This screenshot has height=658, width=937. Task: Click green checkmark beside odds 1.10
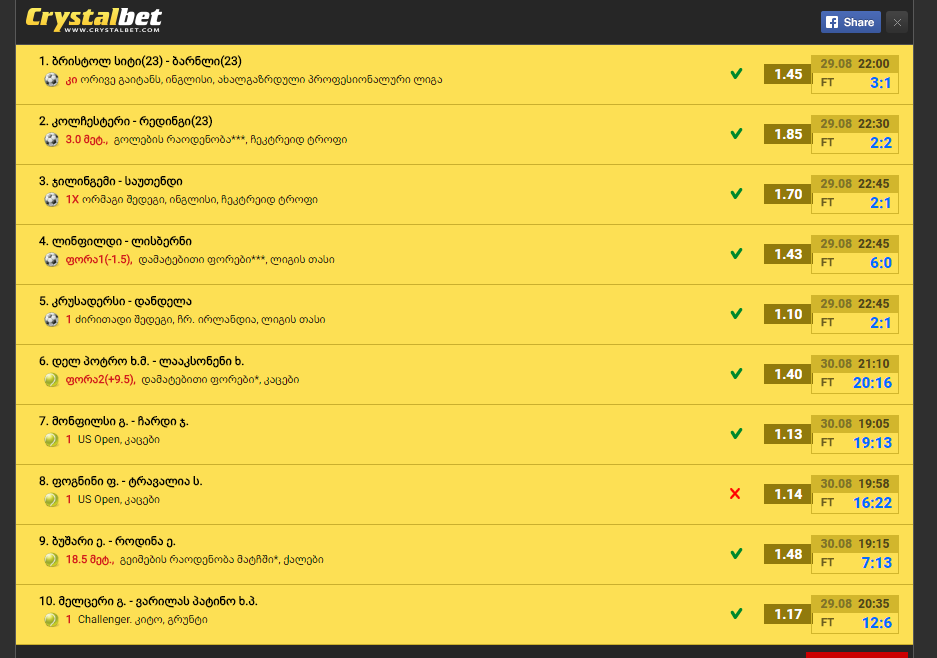point(736,314)
